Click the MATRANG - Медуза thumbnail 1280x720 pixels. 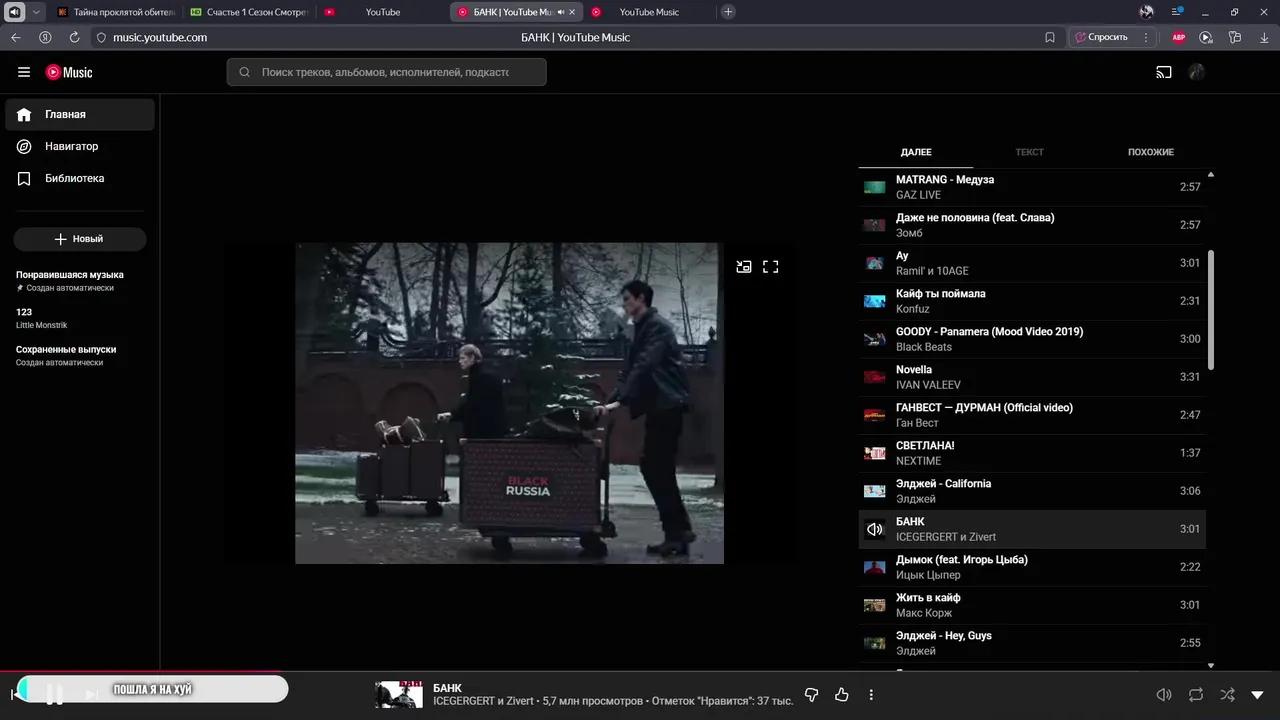point(875,187)
